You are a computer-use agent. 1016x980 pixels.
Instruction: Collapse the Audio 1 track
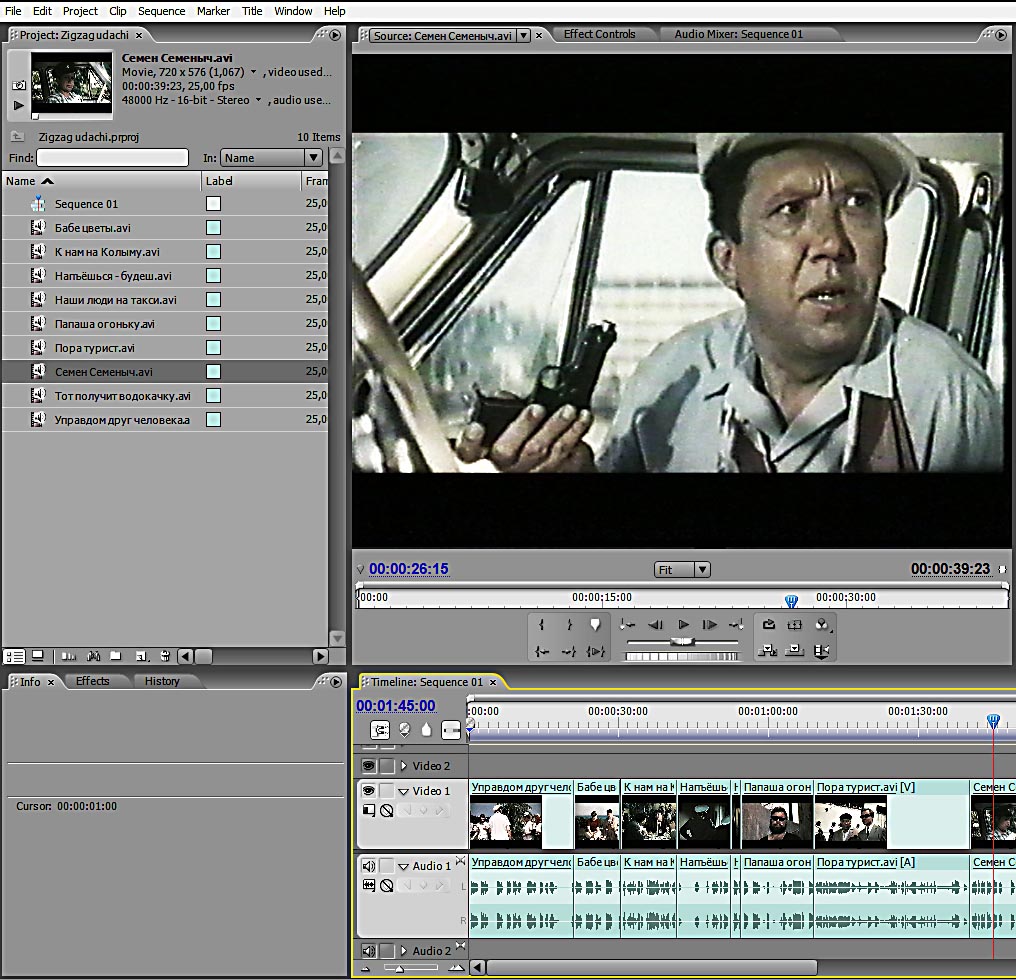point(404,867)
